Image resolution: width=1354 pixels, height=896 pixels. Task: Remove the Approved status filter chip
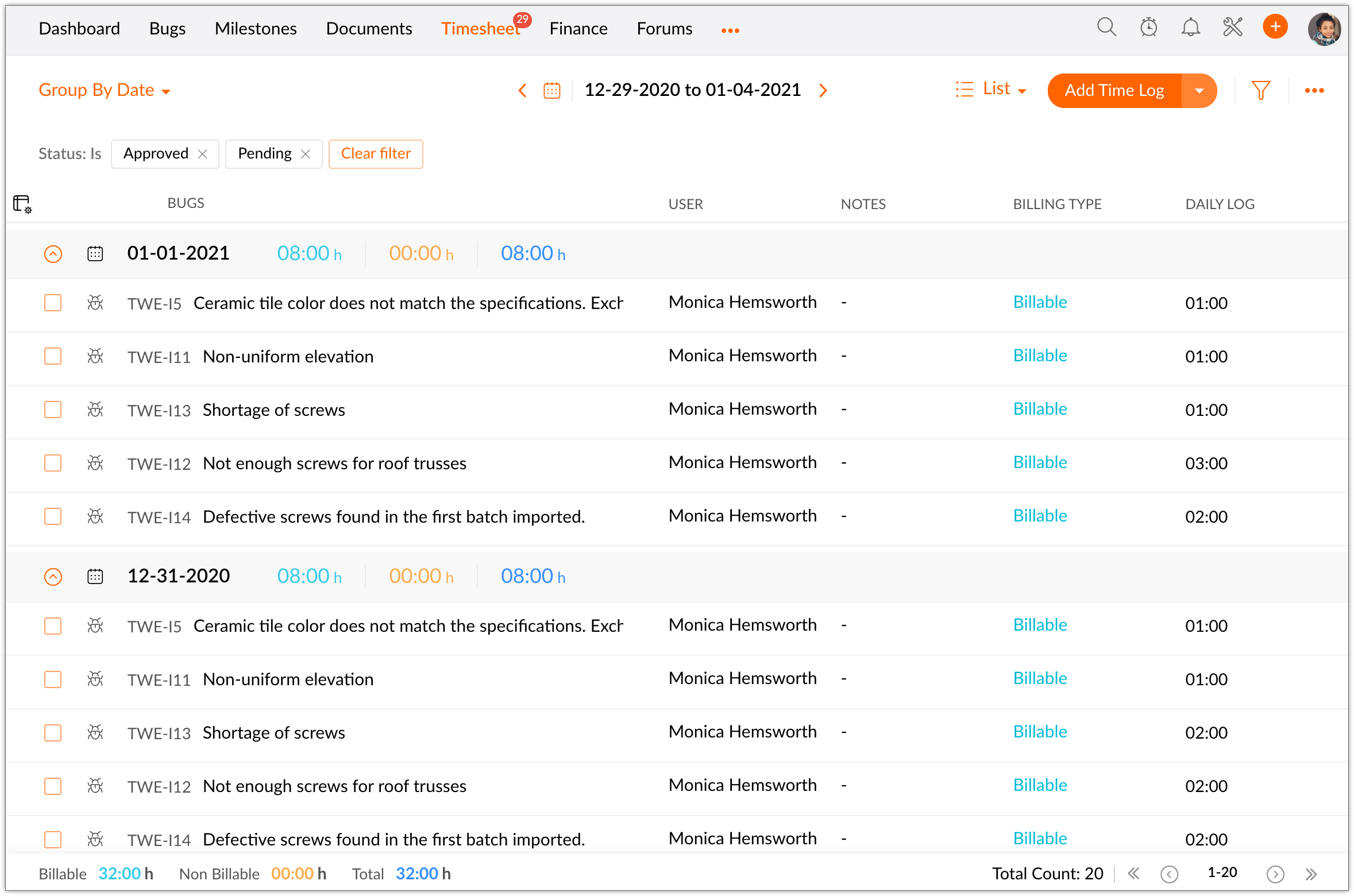(x=202, y=154)
